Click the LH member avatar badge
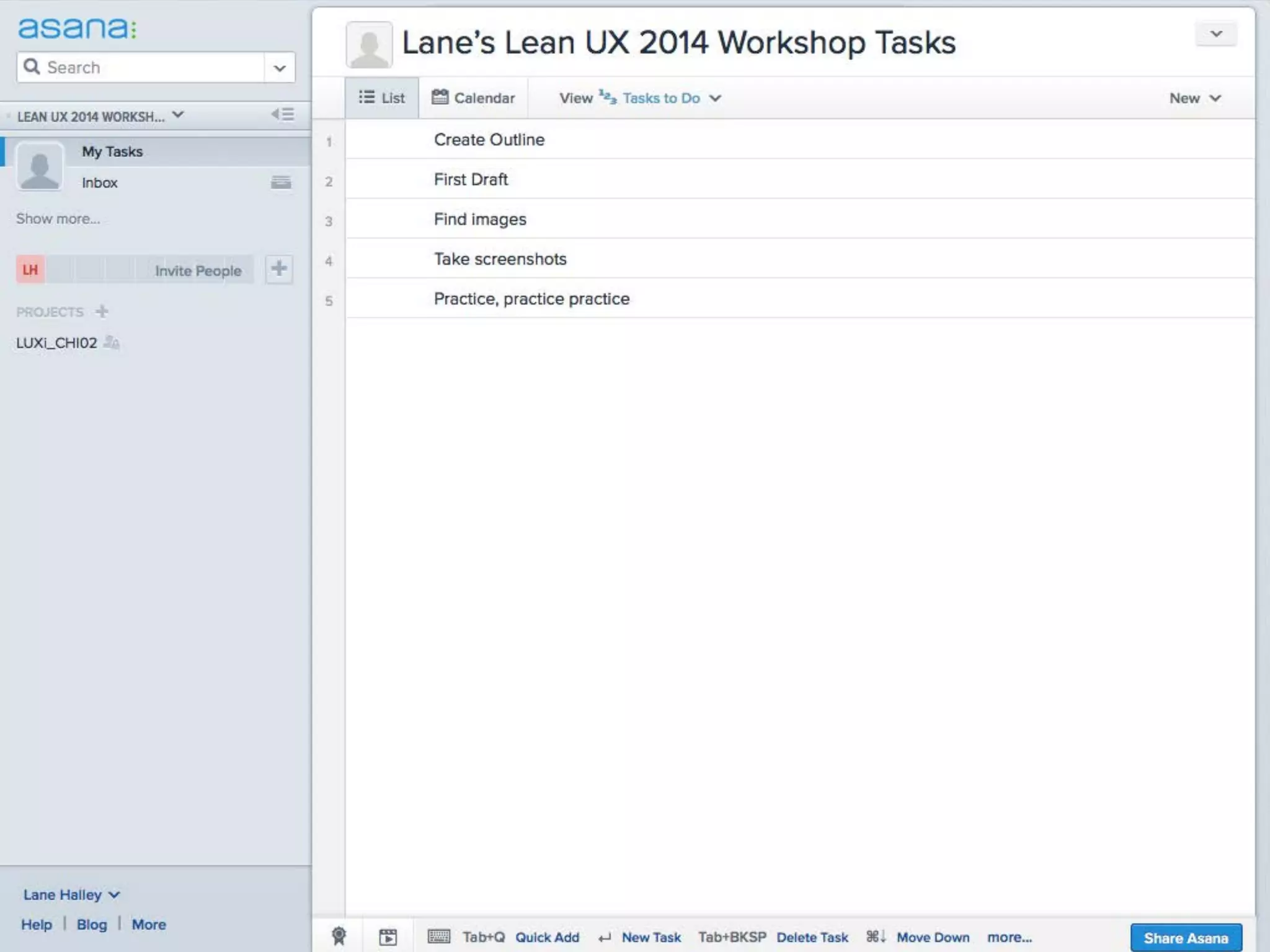 click(x=30, y=270)
